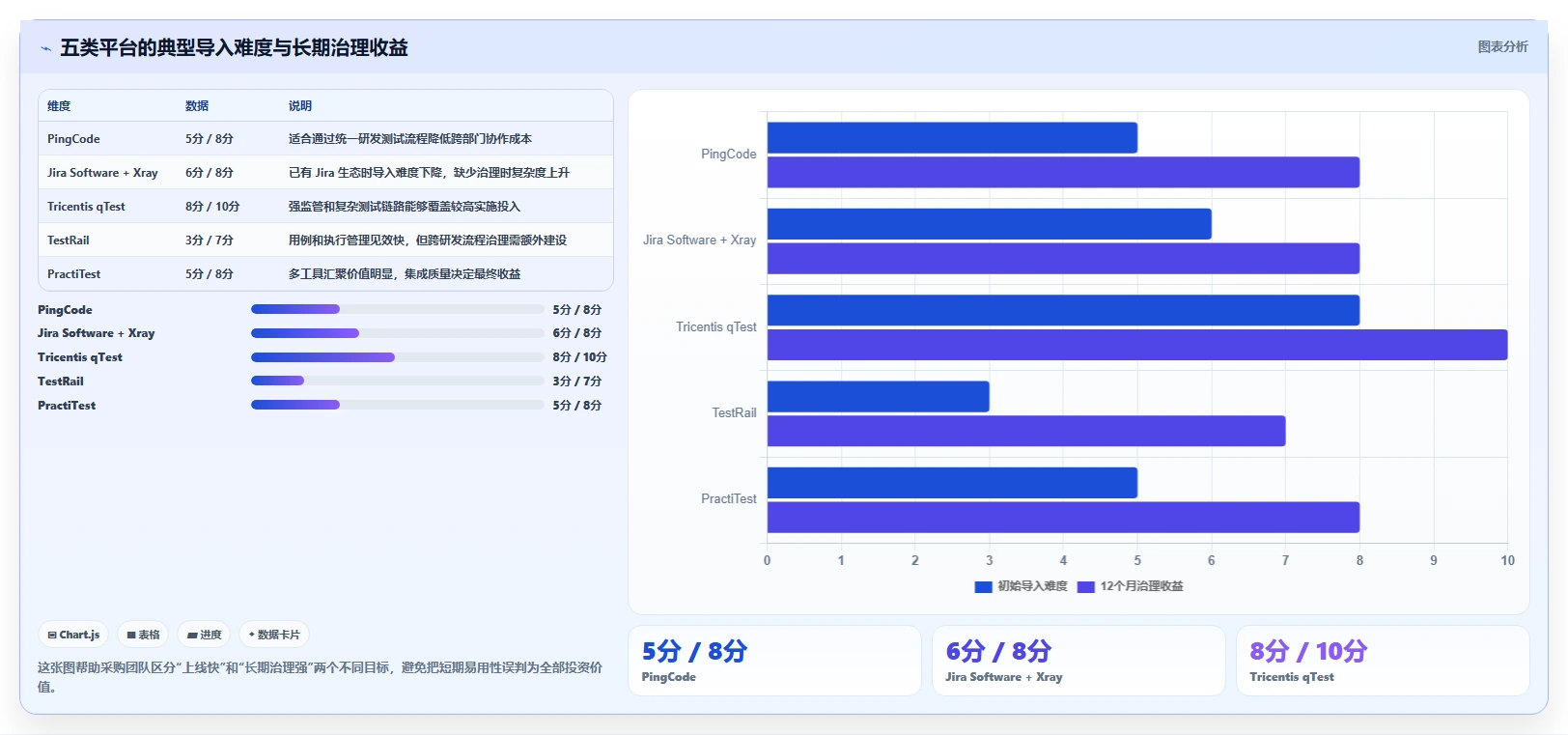Click the blue 初始导入难度 legend color box
1568x735 pixels.
point(984,586)
